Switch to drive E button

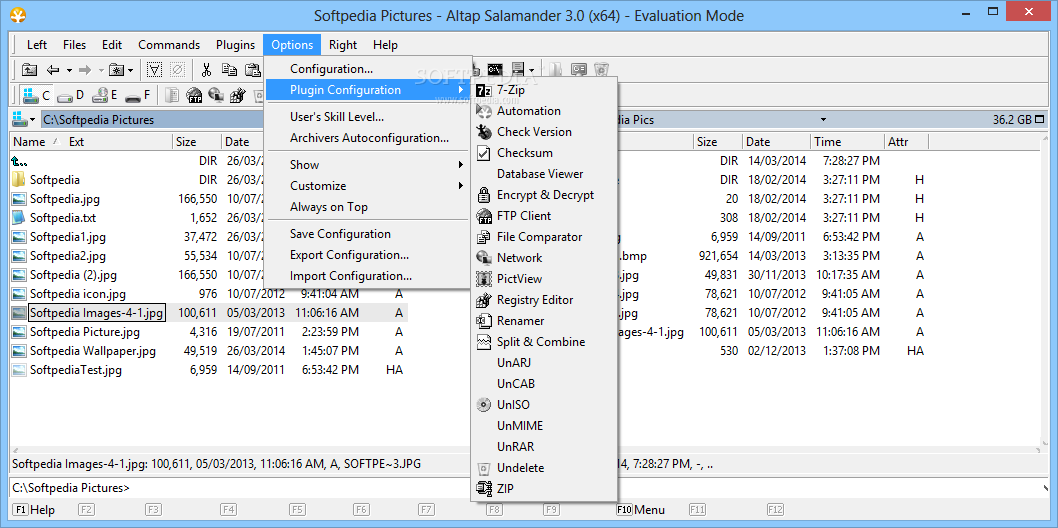coord(105,95)
